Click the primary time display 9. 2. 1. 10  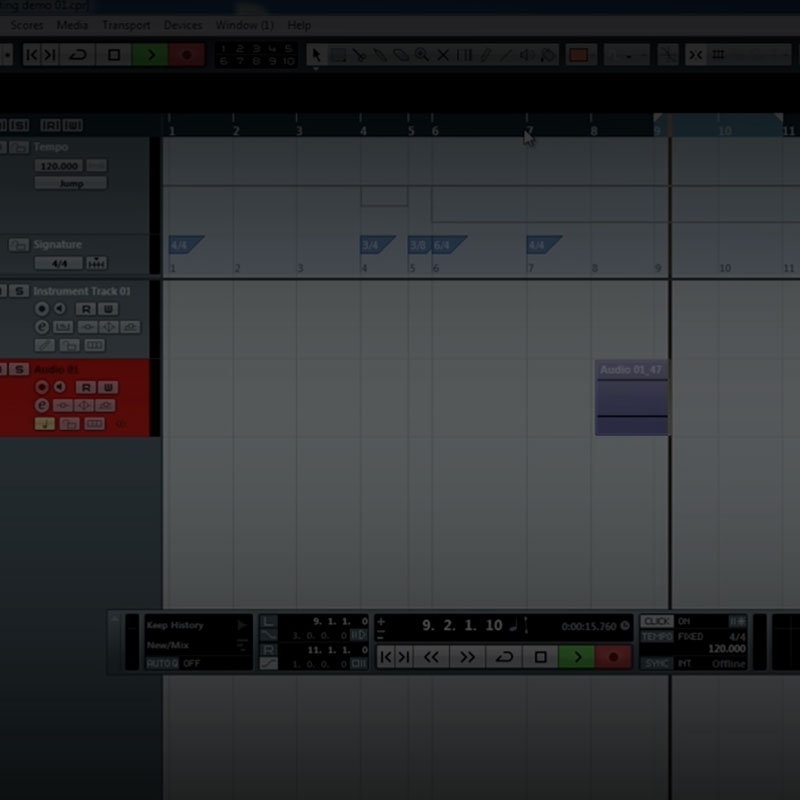(x=462, y=626)
